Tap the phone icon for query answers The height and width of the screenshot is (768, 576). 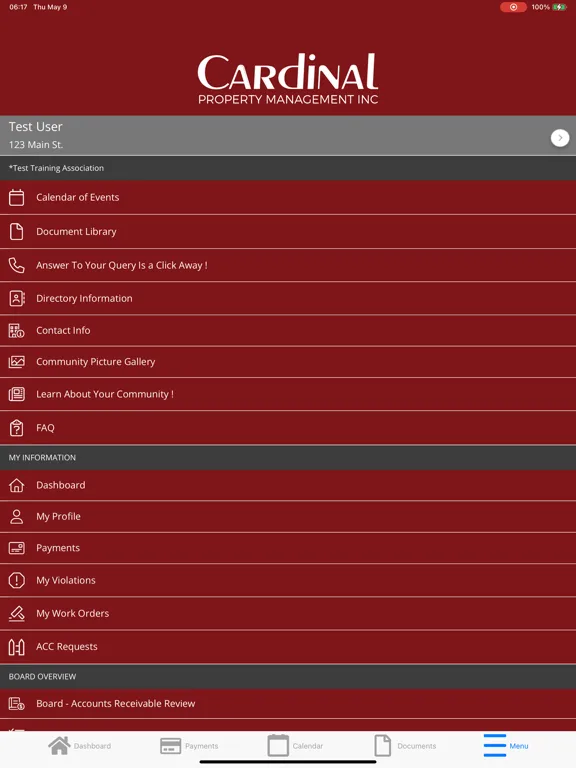16,265
